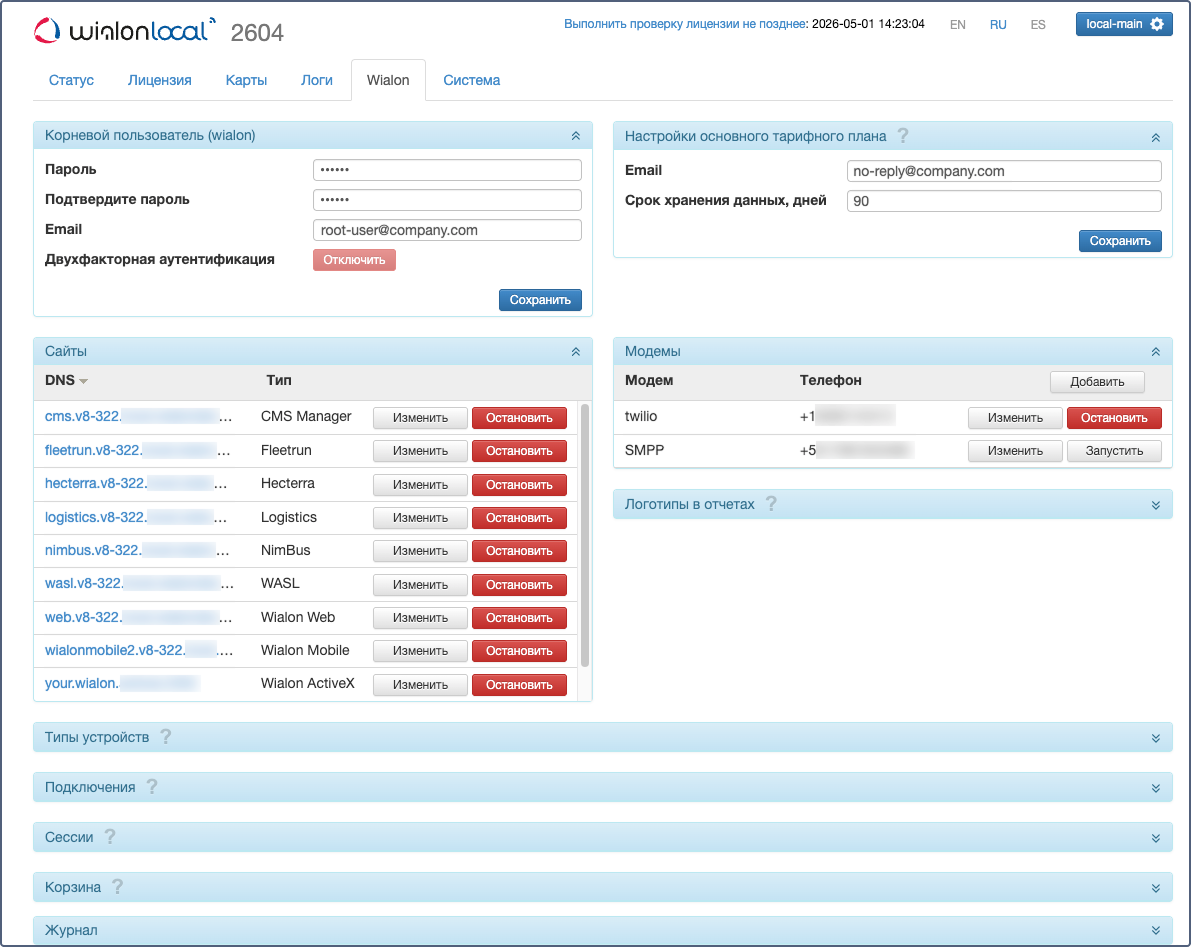This screenshot has height=947, width=1191.
Task: Click the help icon next to Корзина
Action: click(118, 887)
